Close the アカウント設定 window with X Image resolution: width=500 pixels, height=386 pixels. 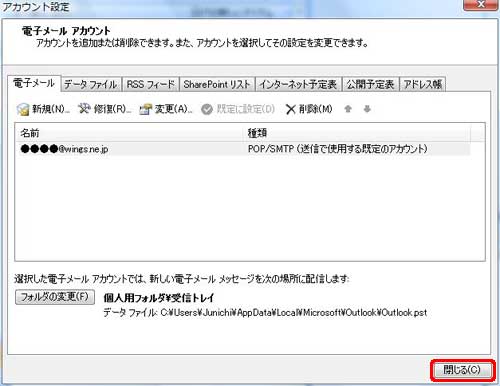click(480, 5)
